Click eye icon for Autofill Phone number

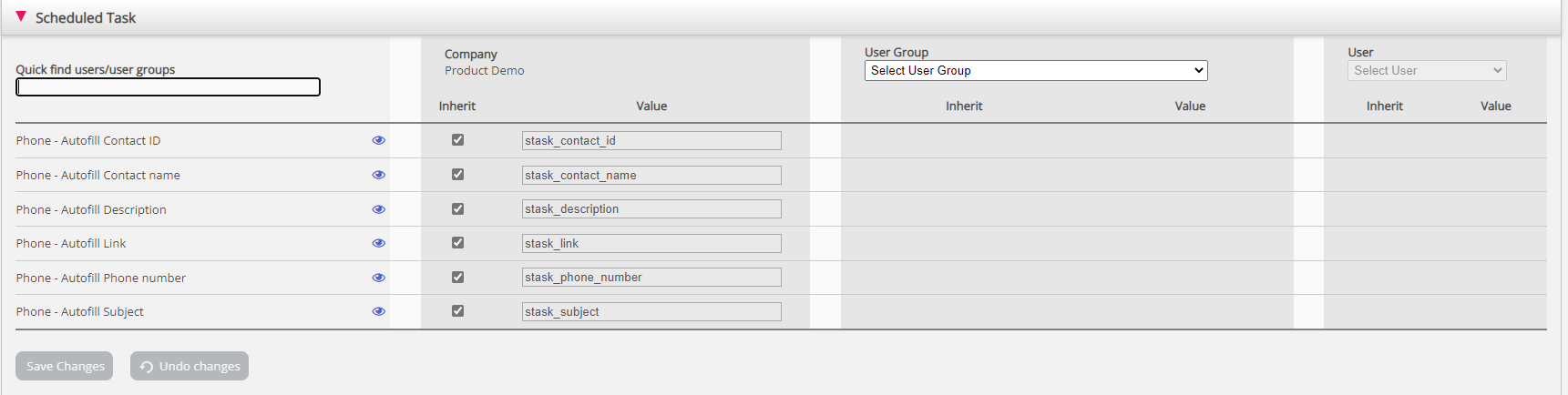[378, 278]
